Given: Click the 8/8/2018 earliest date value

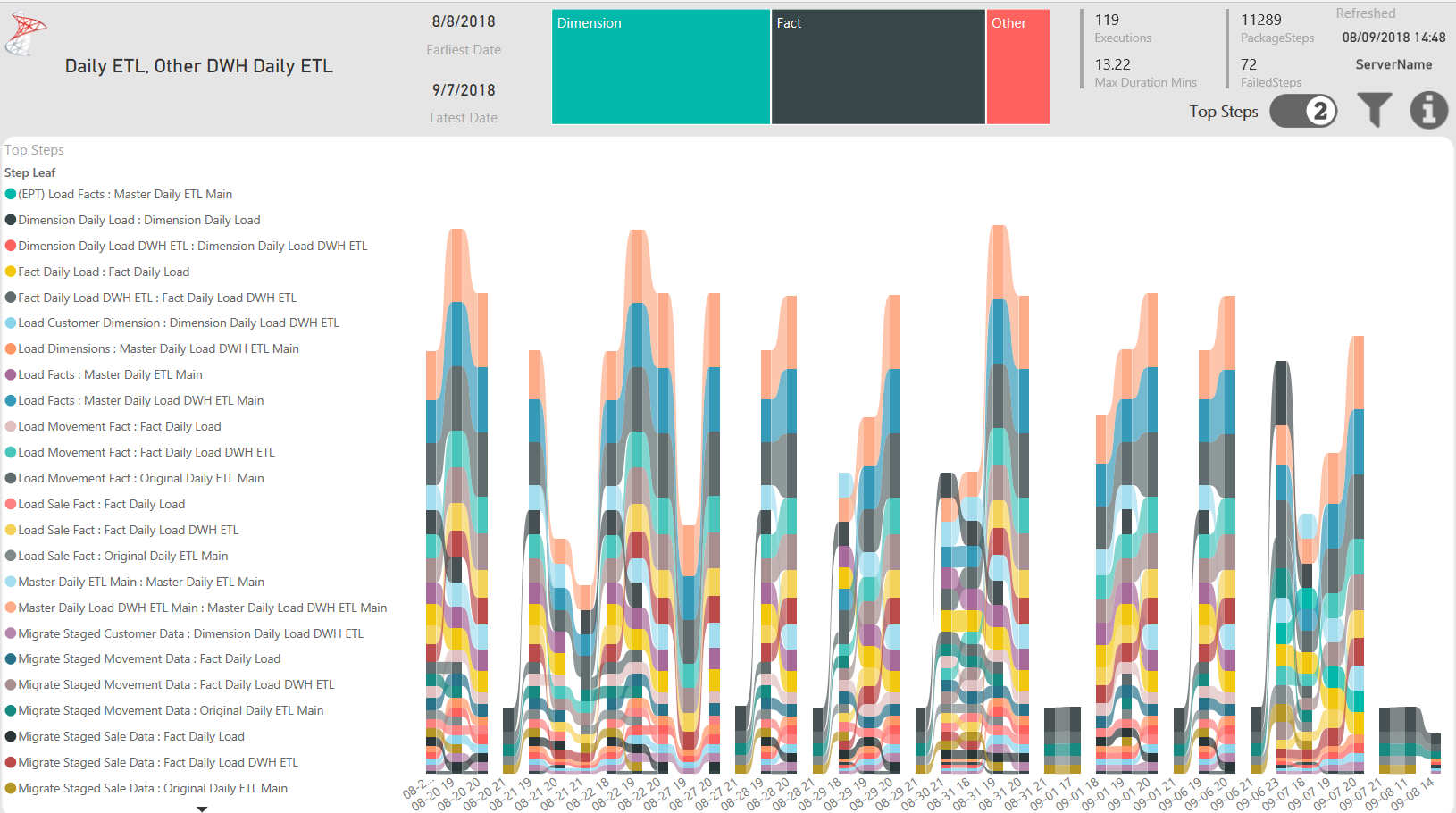Looking at the screenshot, I should pos(464,21).
